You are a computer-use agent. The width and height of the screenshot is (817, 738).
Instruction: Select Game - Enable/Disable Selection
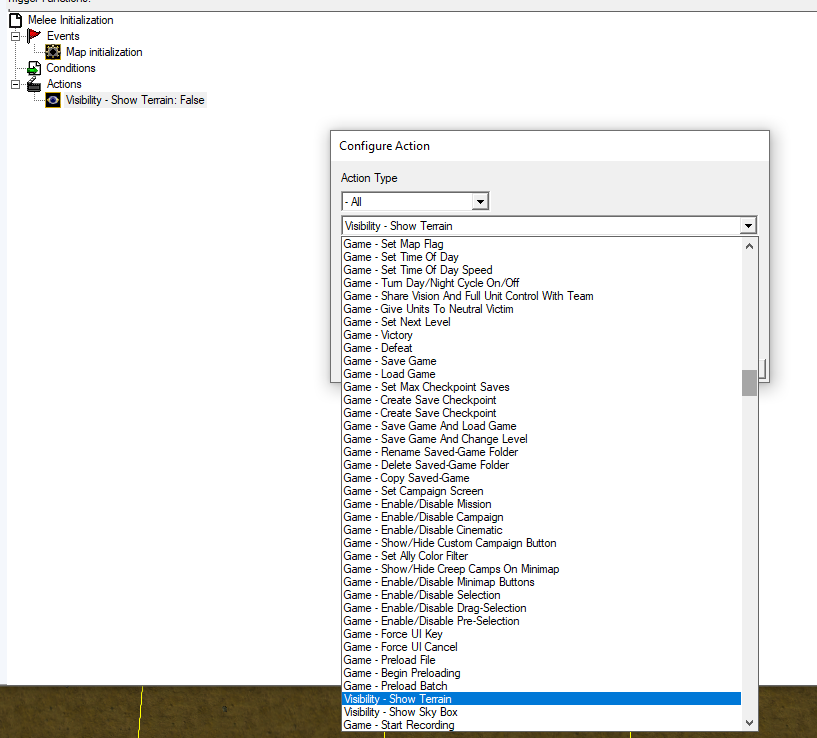(x=541, y=596)
